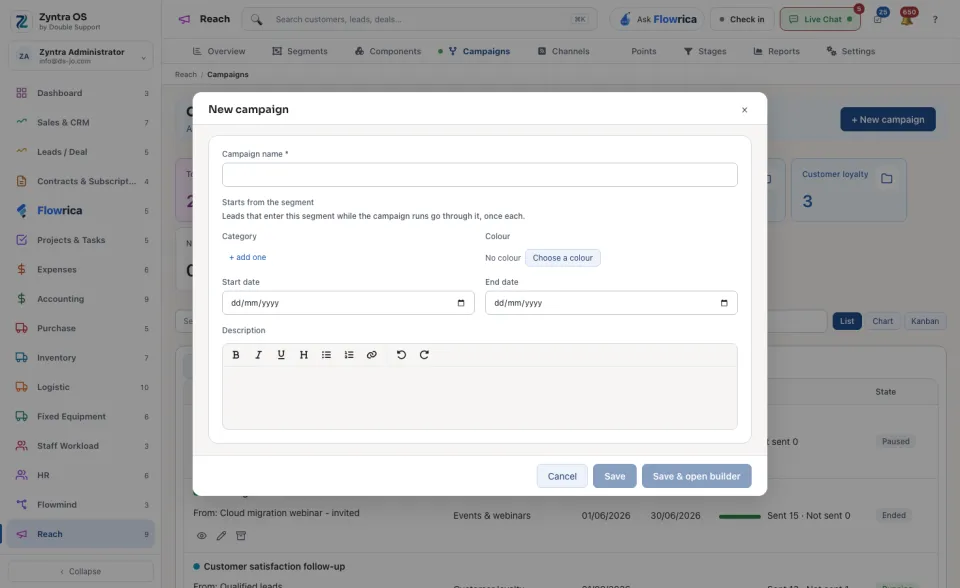Undo last edit in description editor

click(401, 355)
